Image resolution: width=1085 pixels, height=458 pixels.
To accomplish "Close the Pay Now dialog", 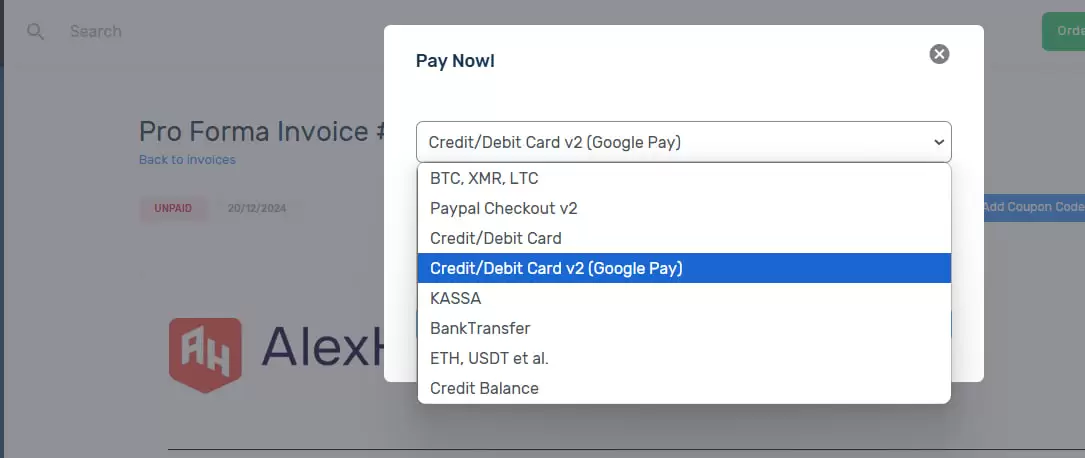I will (939, 54).
